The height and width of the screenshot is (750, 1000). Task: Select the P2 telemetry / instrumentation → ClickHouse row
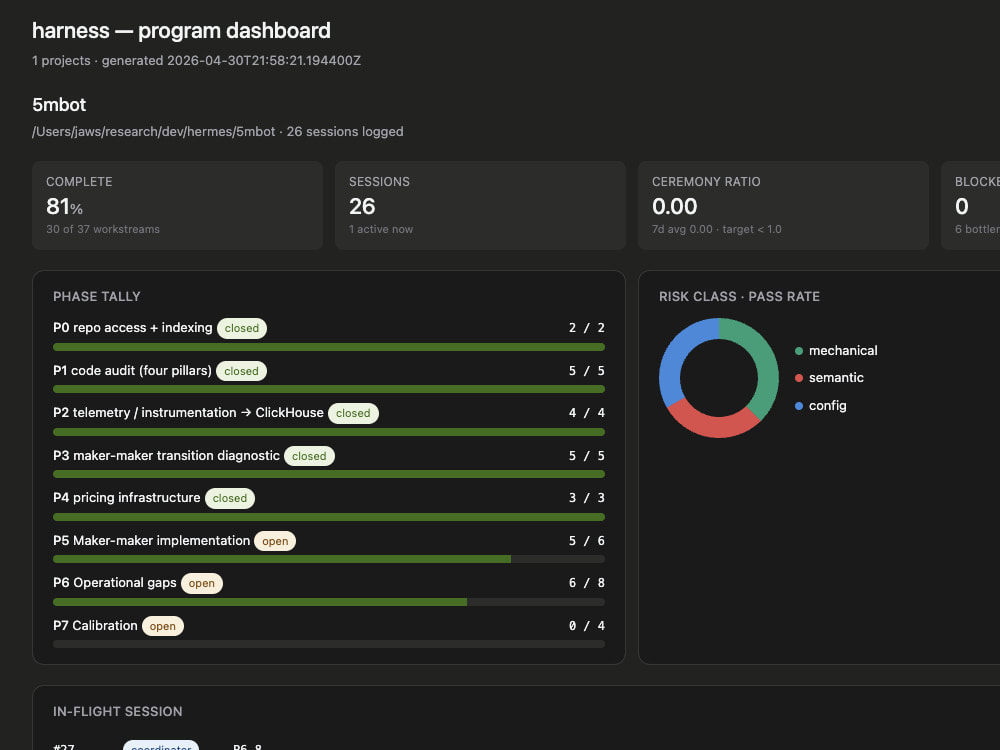point(328,420)
